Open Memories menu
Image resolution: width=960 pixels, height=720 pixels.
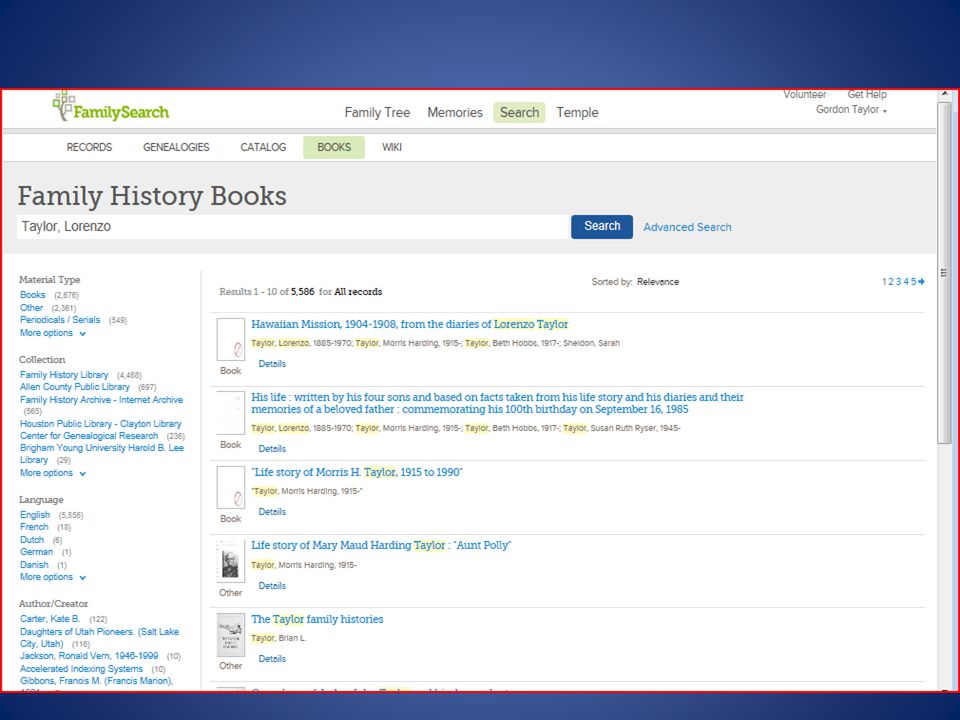pos(455,113)
